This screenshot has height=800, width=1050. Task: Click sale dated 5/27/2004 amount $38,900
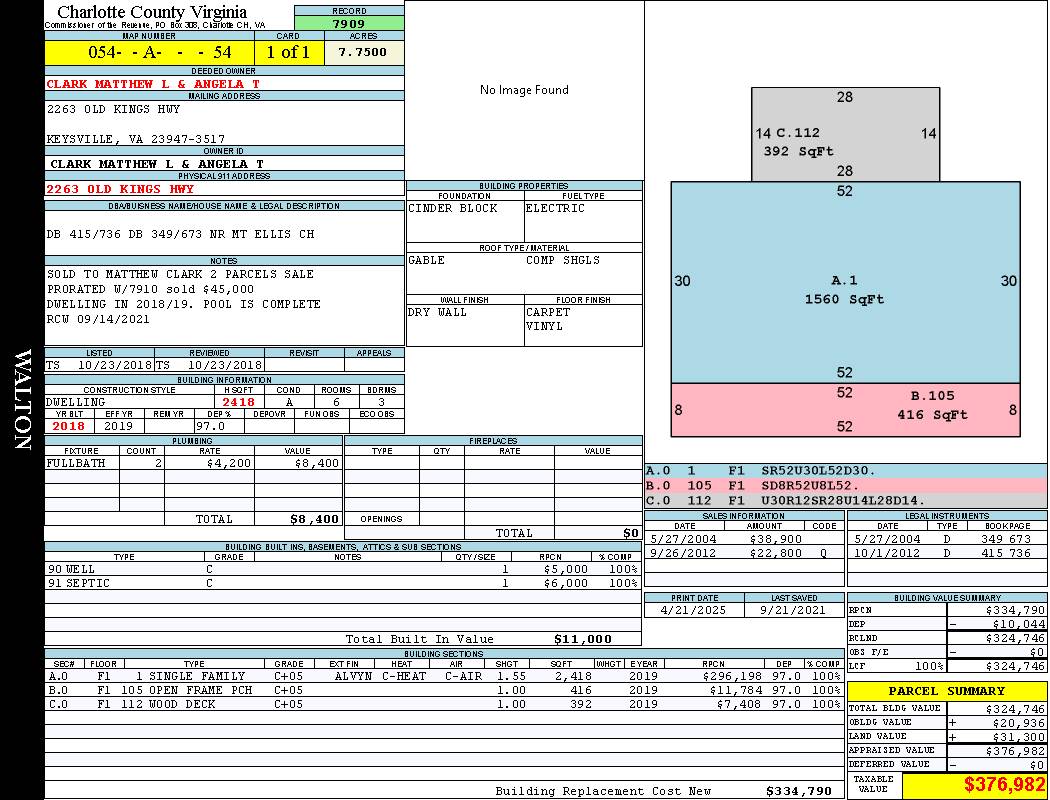click(x=775, y=539)
